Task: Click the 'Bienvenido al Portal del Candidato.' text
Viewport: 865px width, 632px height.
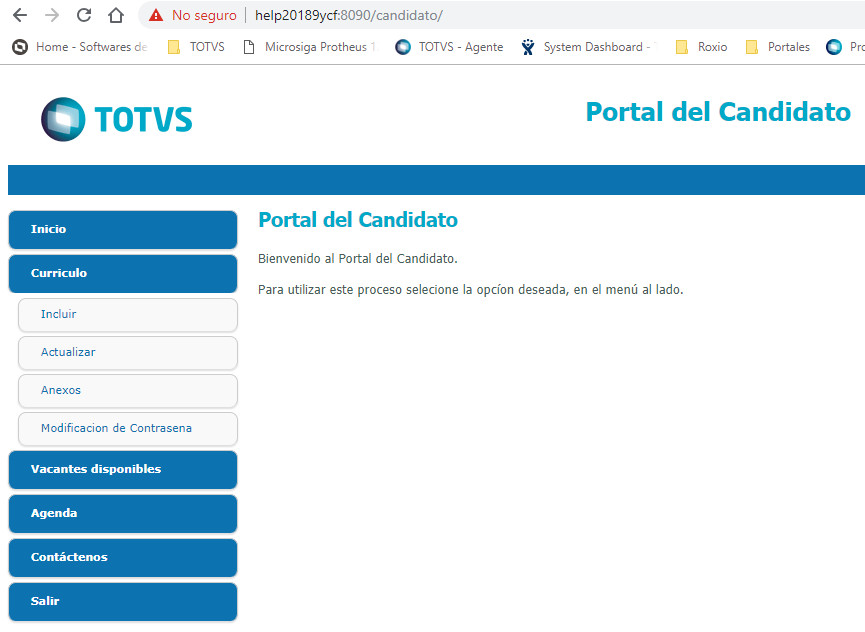Action: coord(358,259)
